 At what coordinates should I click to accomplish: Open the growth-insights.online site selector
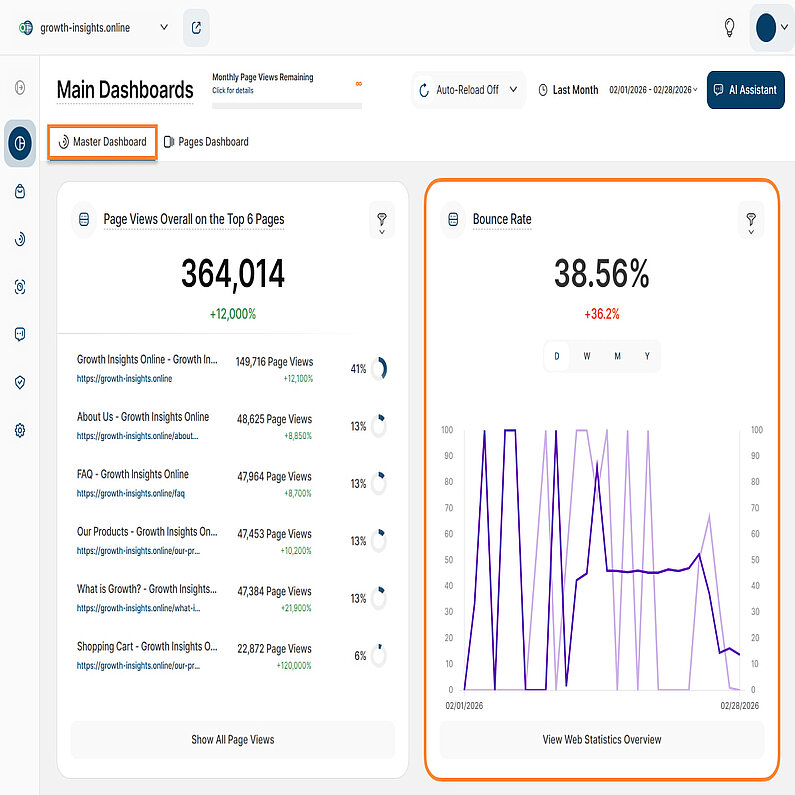pyautogui.click(x=94, y=27)
